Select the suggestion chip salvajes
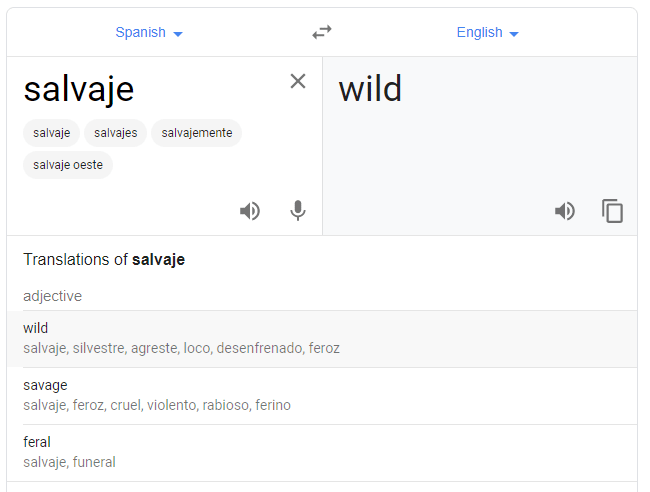 pos(115,133)
